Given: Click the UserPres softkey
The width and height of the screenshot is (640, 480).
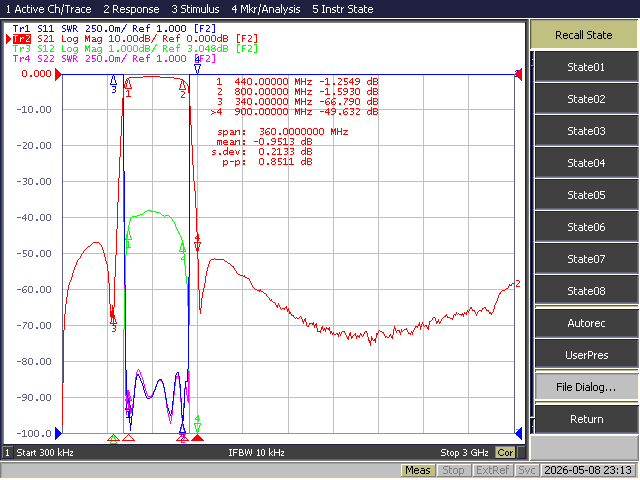Looking at the screenshot, I should tap(586, 355).
